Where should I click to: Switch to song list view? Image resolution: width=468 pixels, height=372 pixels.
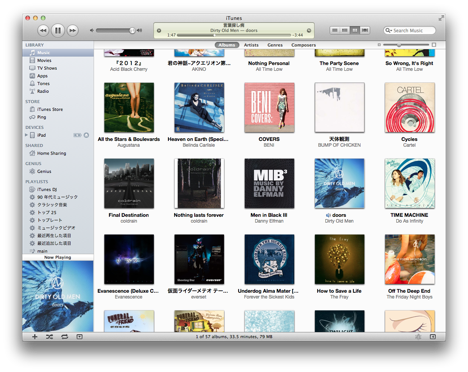pos(335,30)
